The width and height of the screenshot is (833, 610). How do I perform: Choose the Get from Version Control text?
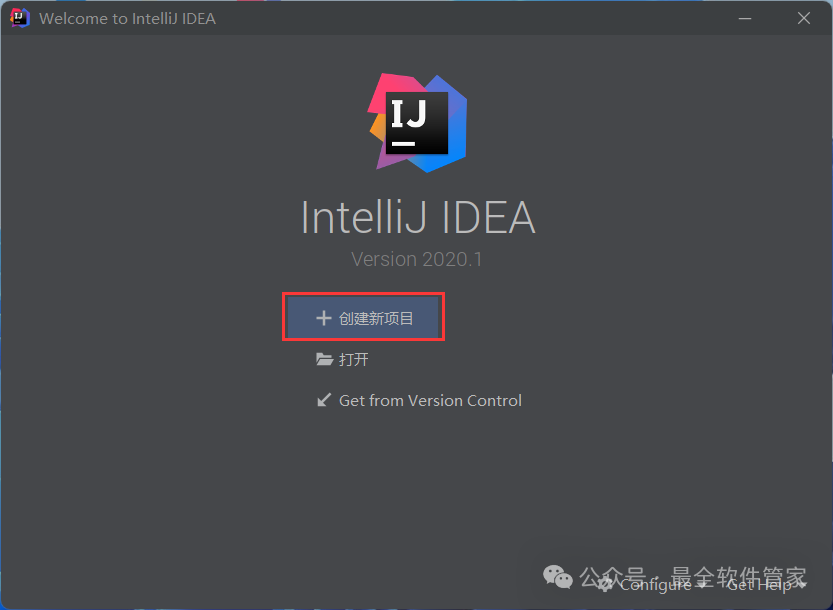click(x=430, y=400)
